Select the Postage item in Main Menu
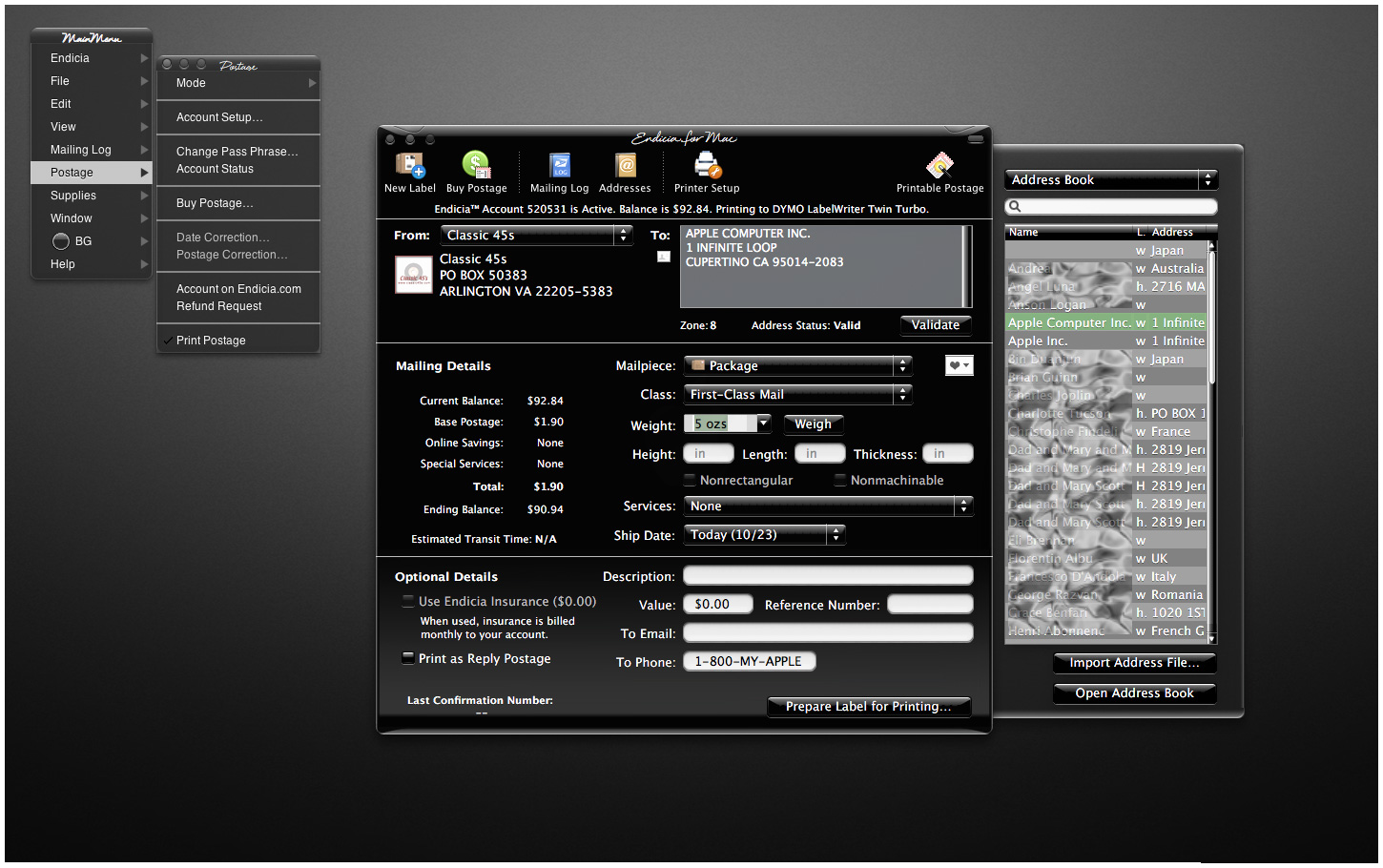1383x868 pixels. [x=91, y=173]
